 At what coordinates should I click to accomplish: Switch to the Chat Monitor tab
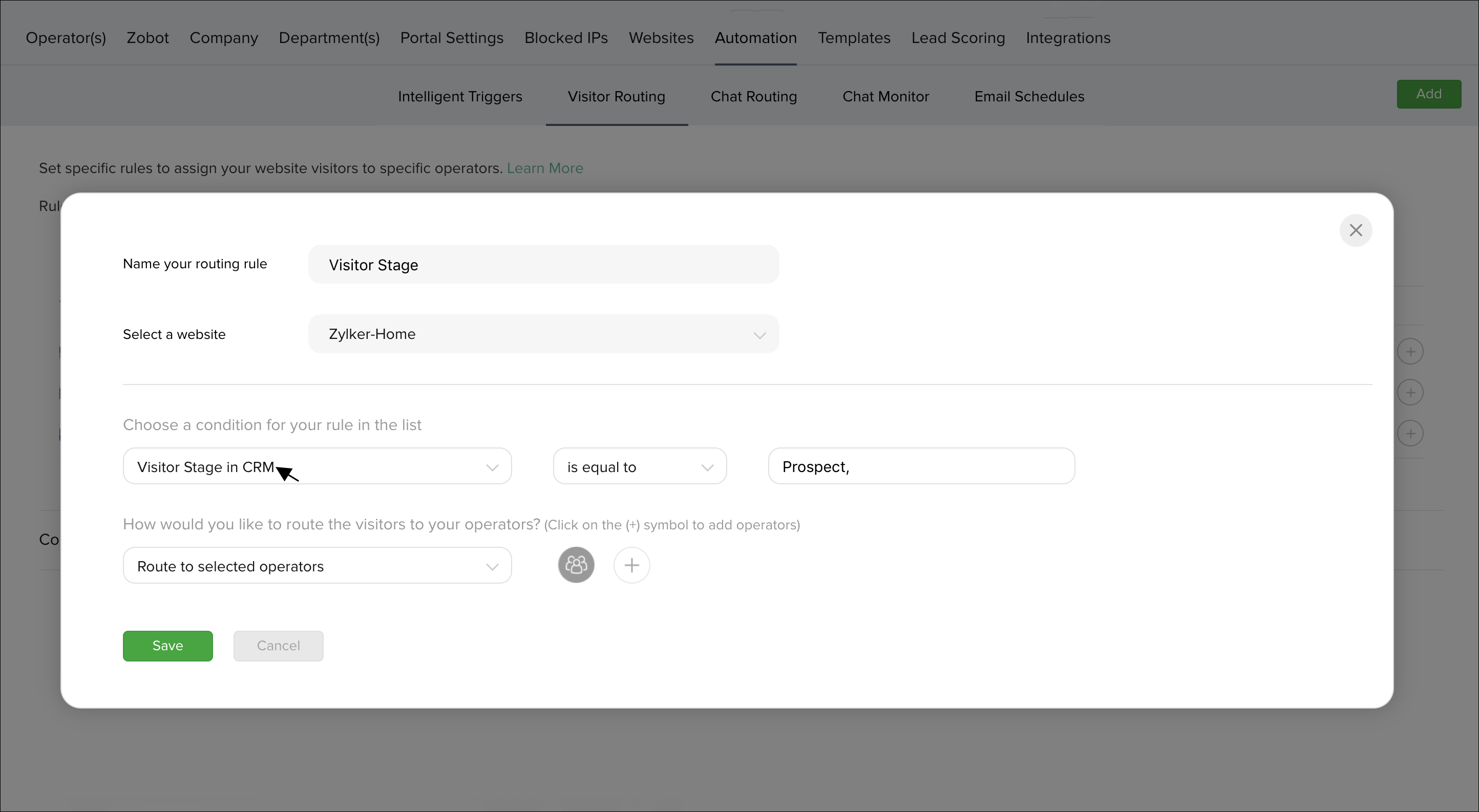coord(885,96)
